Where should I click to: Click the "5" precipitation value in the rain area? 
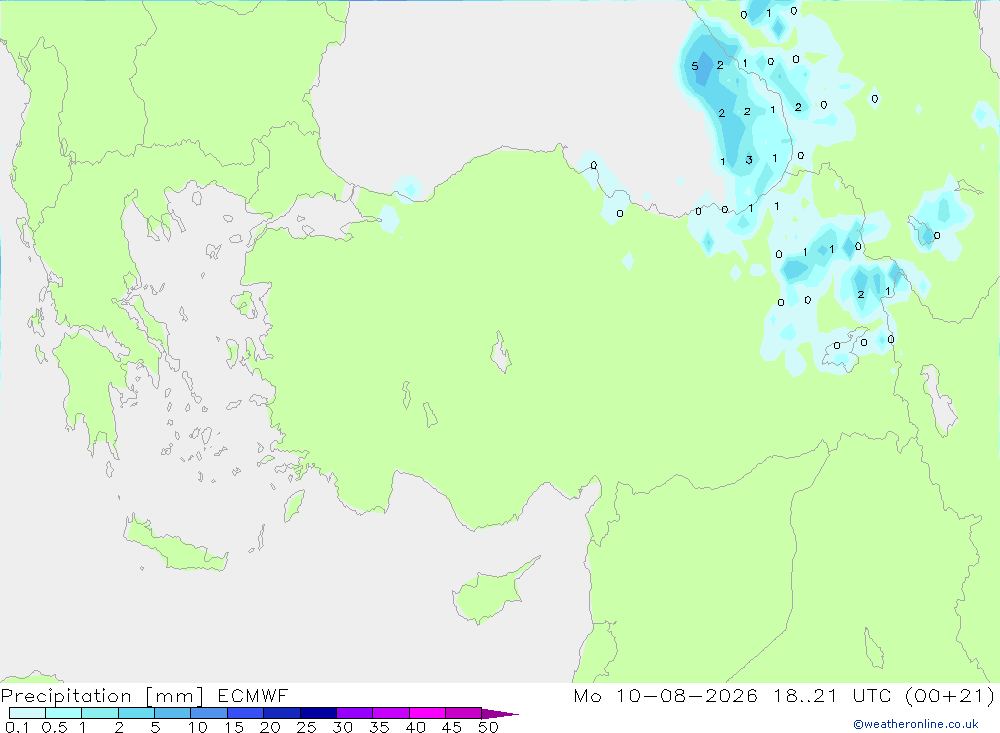[695, 66]
